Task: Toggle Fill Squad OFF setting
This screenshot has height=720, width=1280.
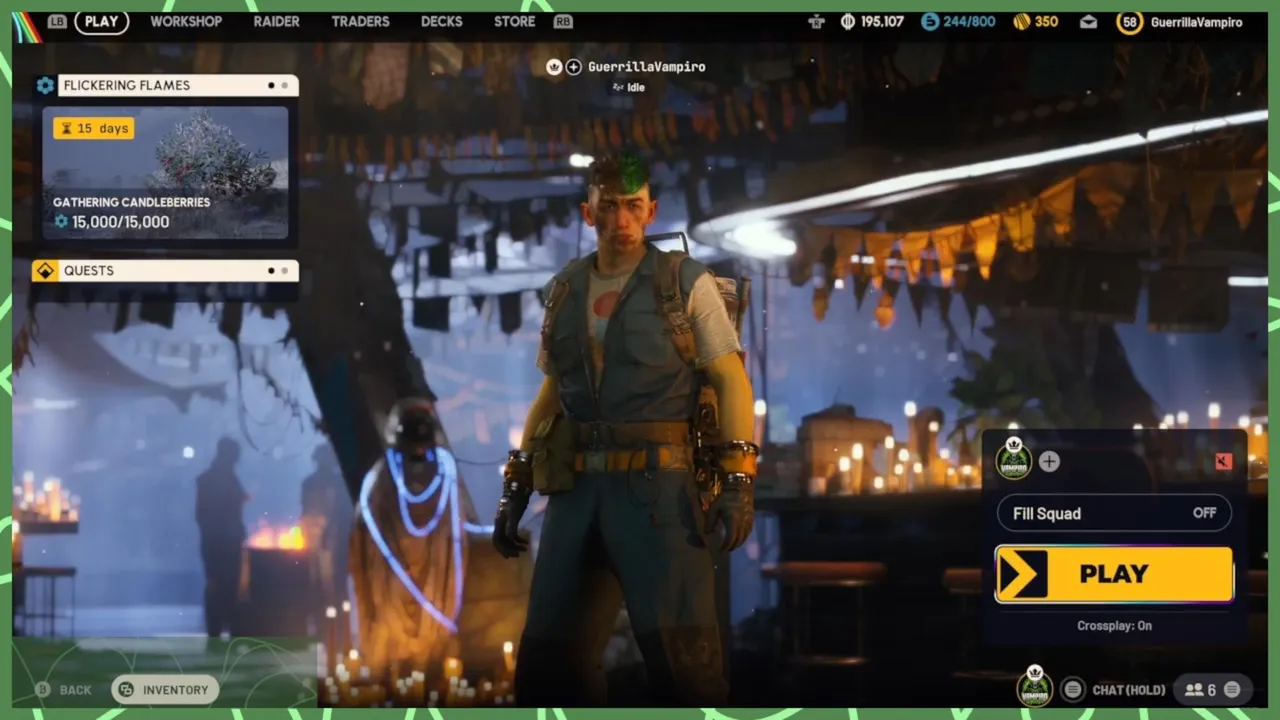Action: 1114,513
